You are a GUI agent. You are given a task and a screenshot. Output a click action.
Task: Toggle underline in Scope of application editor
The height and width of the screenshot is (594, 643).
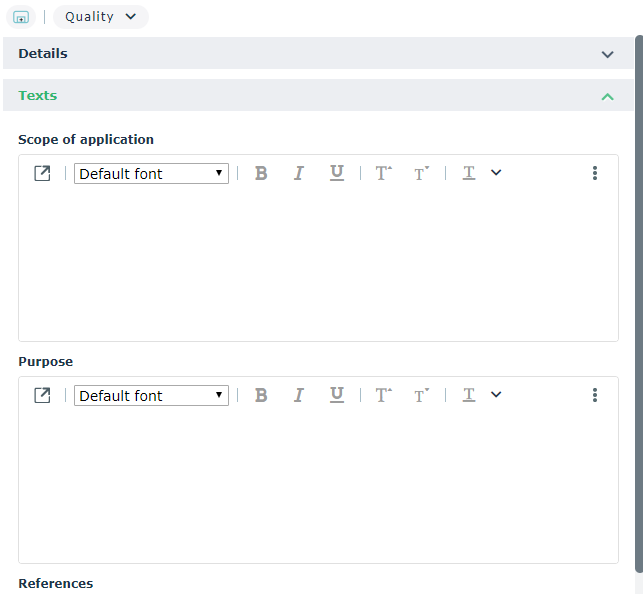[337, 173]
